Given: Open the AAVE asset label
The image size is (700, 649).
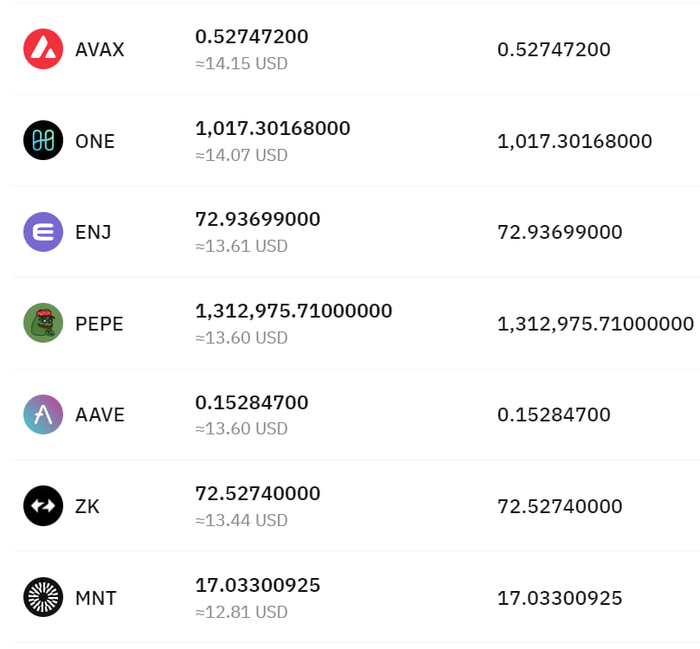Looking at the screenshot, I should tap(100, 415).
